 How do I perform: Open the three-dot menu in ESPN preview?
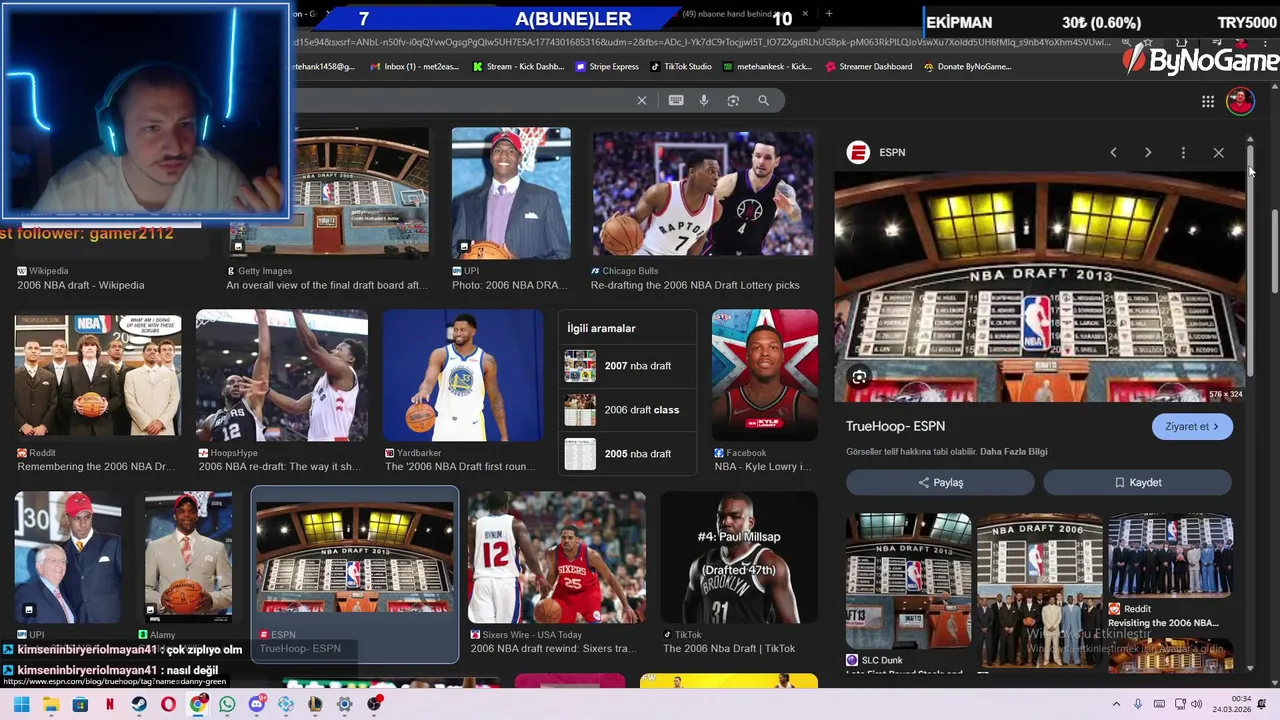point(1183,152)
